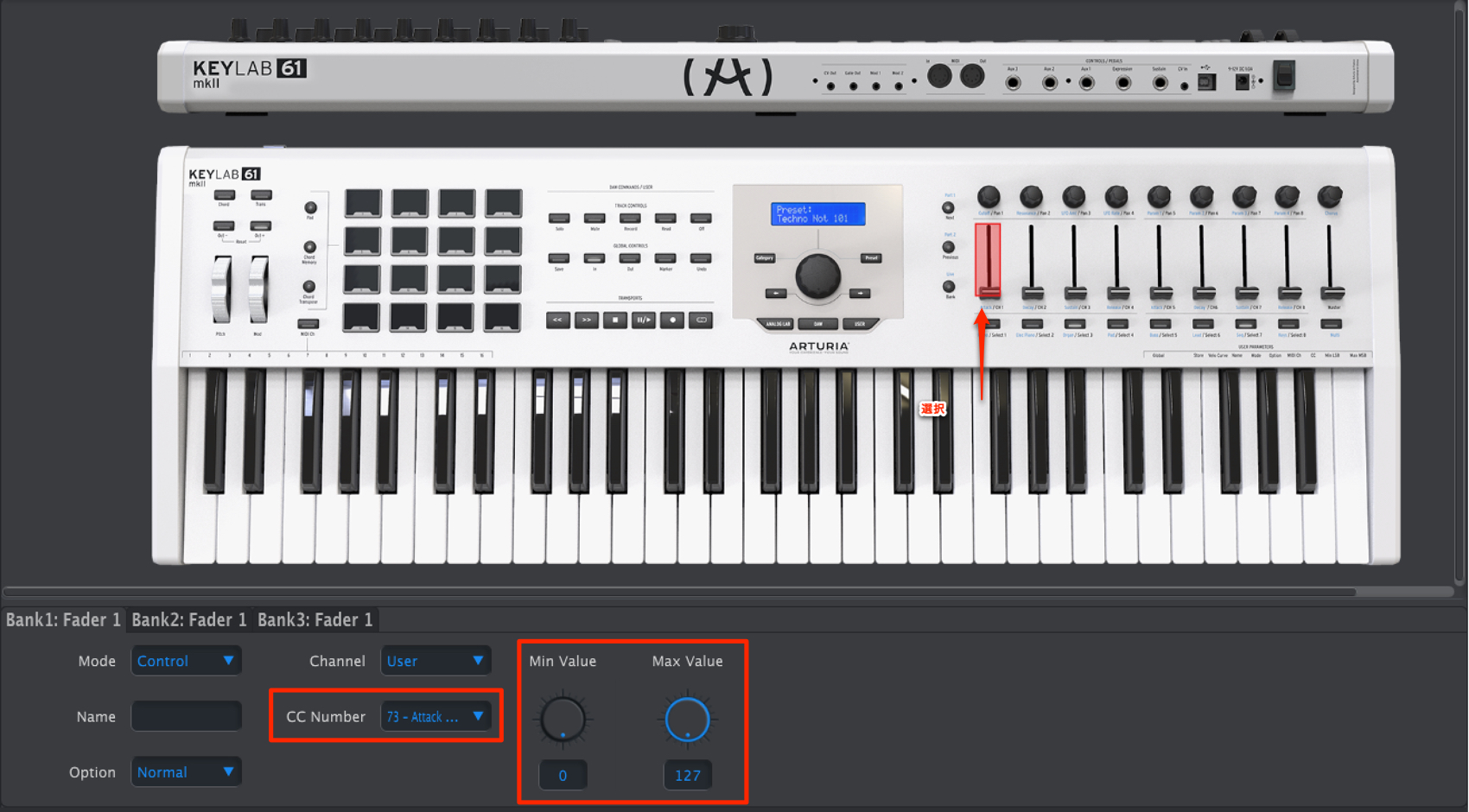The height and width of the screenshot is (812, 1469).
Task: Select the USER mode button
Action: [859, 324]
